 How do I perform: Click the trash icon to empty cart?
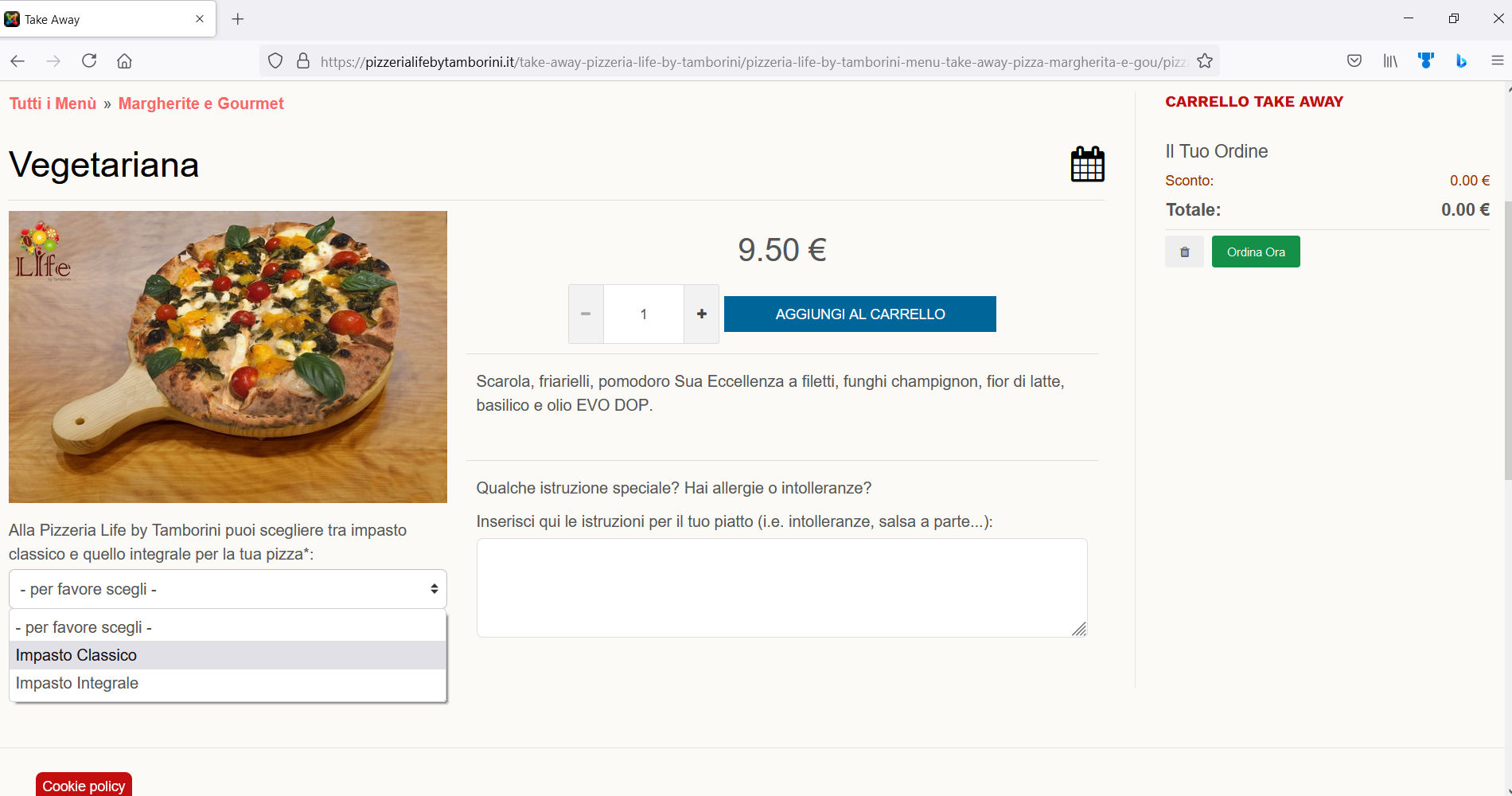pyautogui.click(x=1184, y=252)
